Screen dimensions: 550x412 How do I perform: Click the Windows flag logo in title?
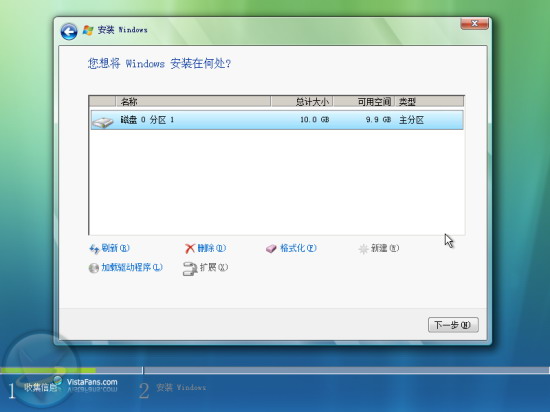pyautogui.click(x=88, y=30)
